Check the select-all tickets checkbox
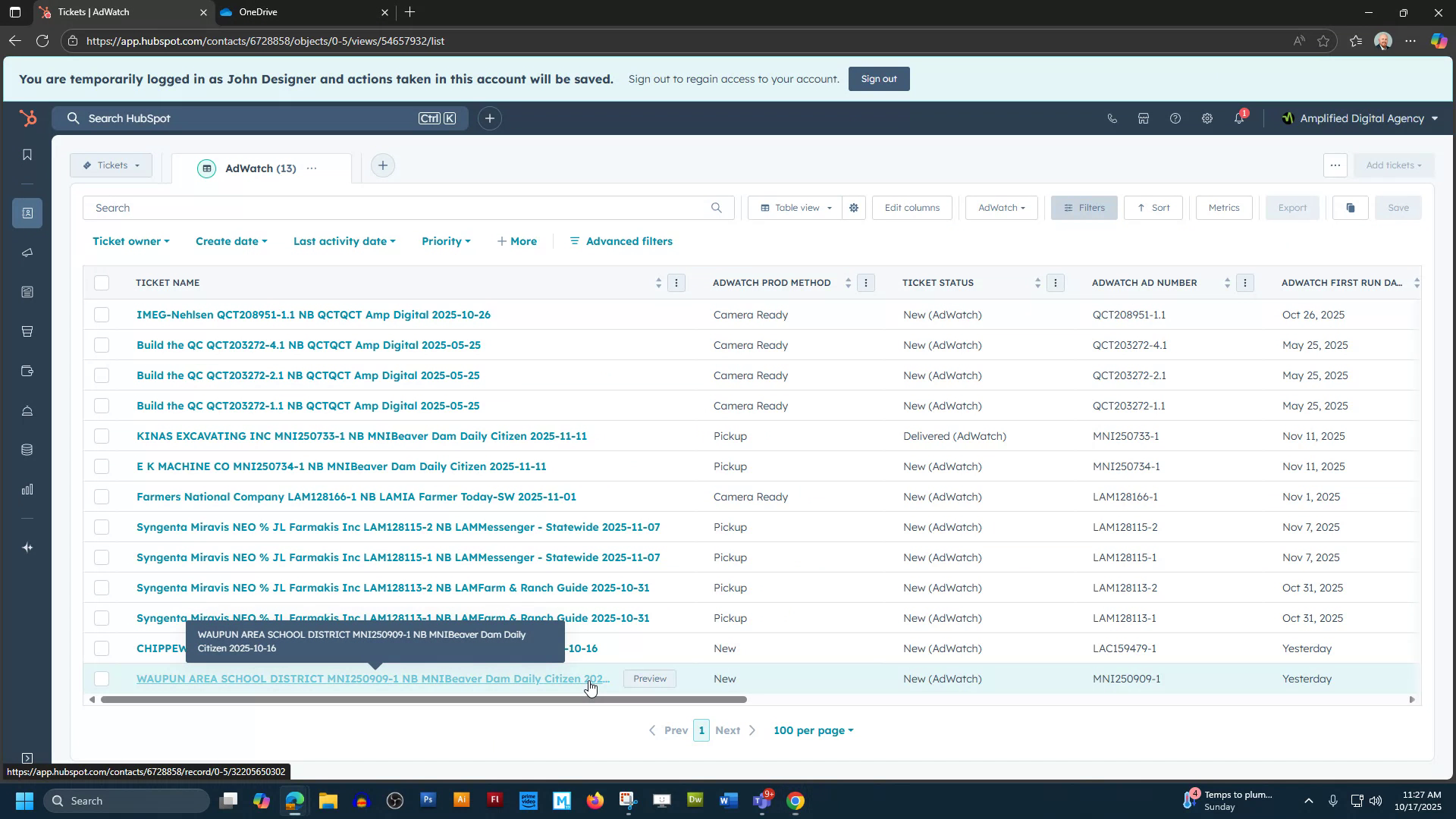 pyautogui.click(x=101, y=282)
